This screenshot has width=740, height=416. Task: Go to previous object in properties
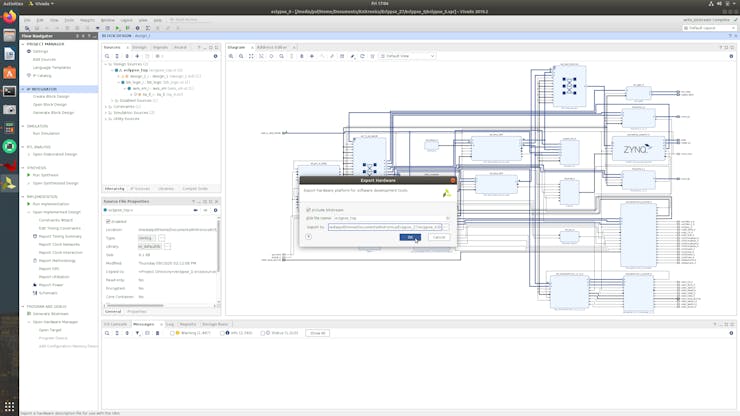[195, 210]
